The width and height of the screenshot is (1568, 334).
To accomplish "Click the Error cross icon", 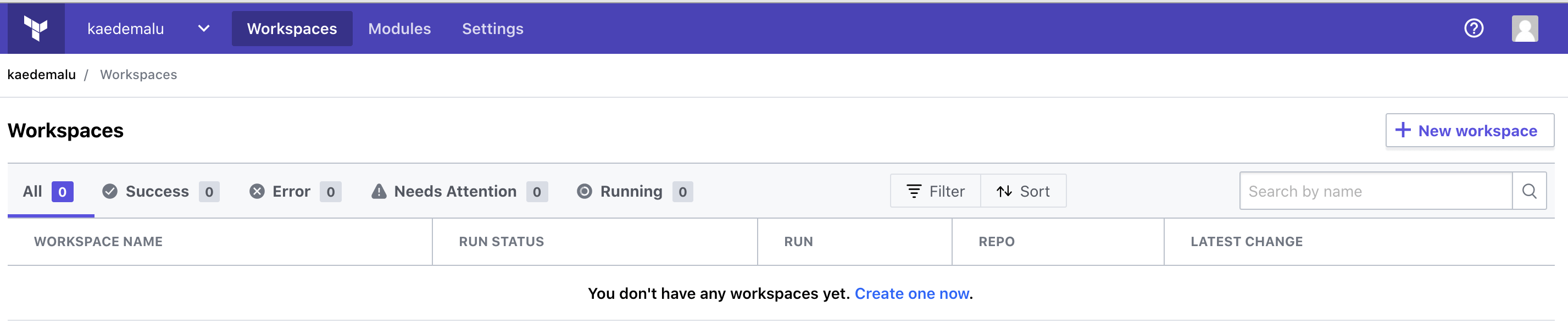I will (x=257, y=192).
